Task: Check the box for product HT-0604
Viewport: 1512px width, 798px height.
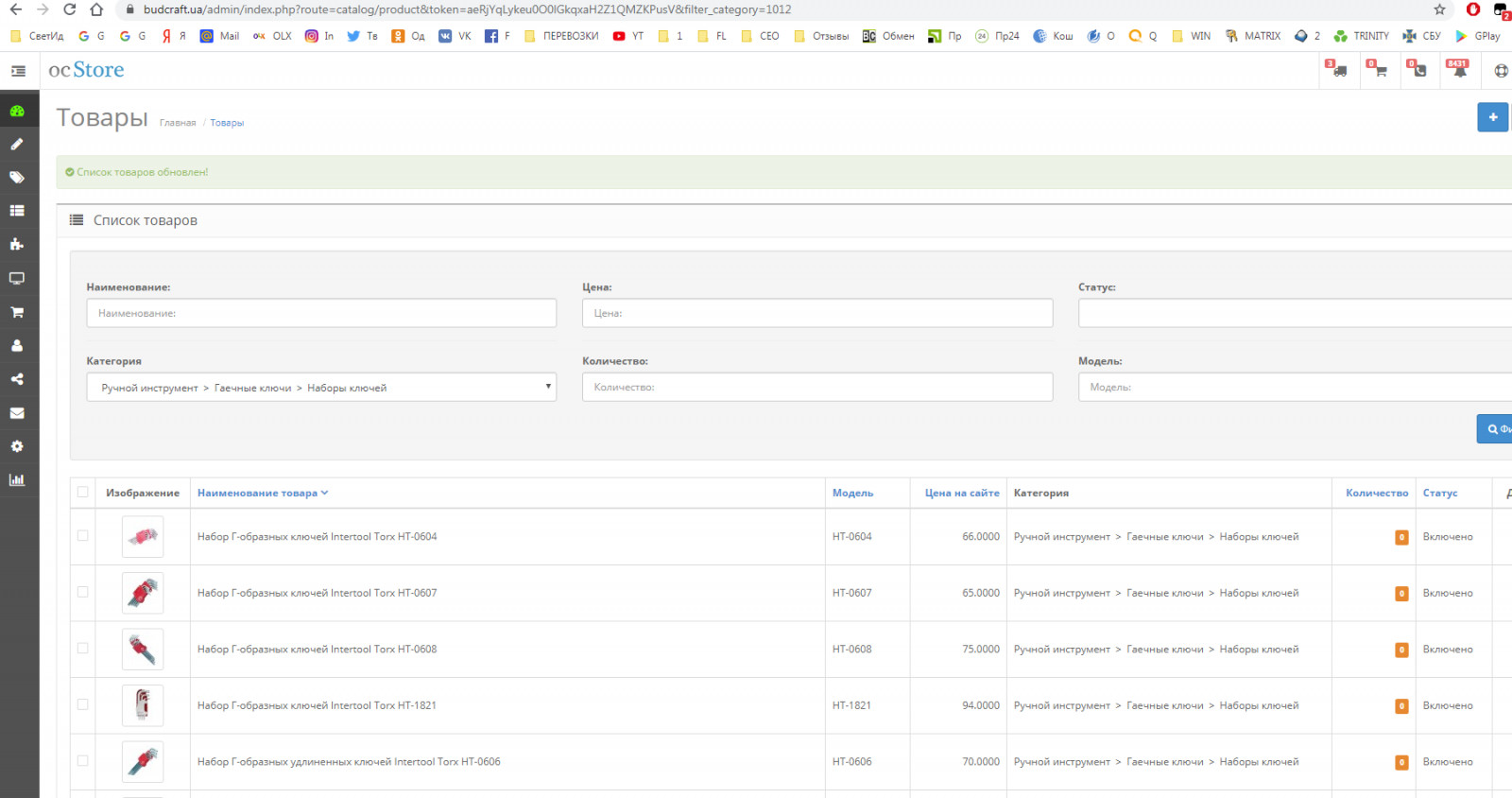Action: click(x=83, y=536)
